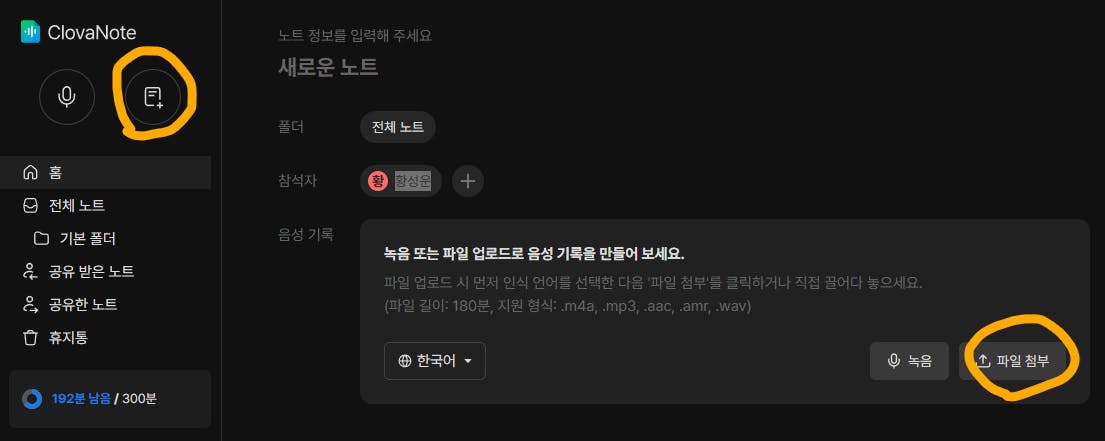Click the 녹음 record button

tap(910, 361)
